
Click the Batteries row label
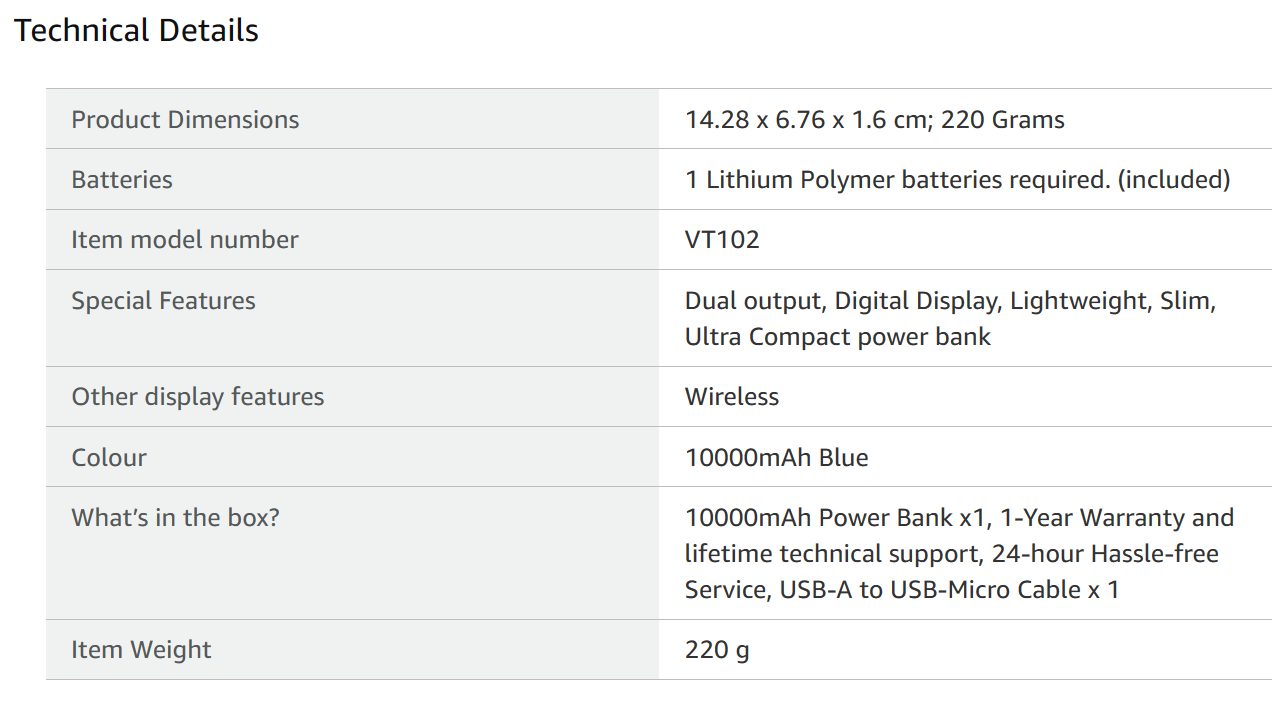[x=122, y=180]
